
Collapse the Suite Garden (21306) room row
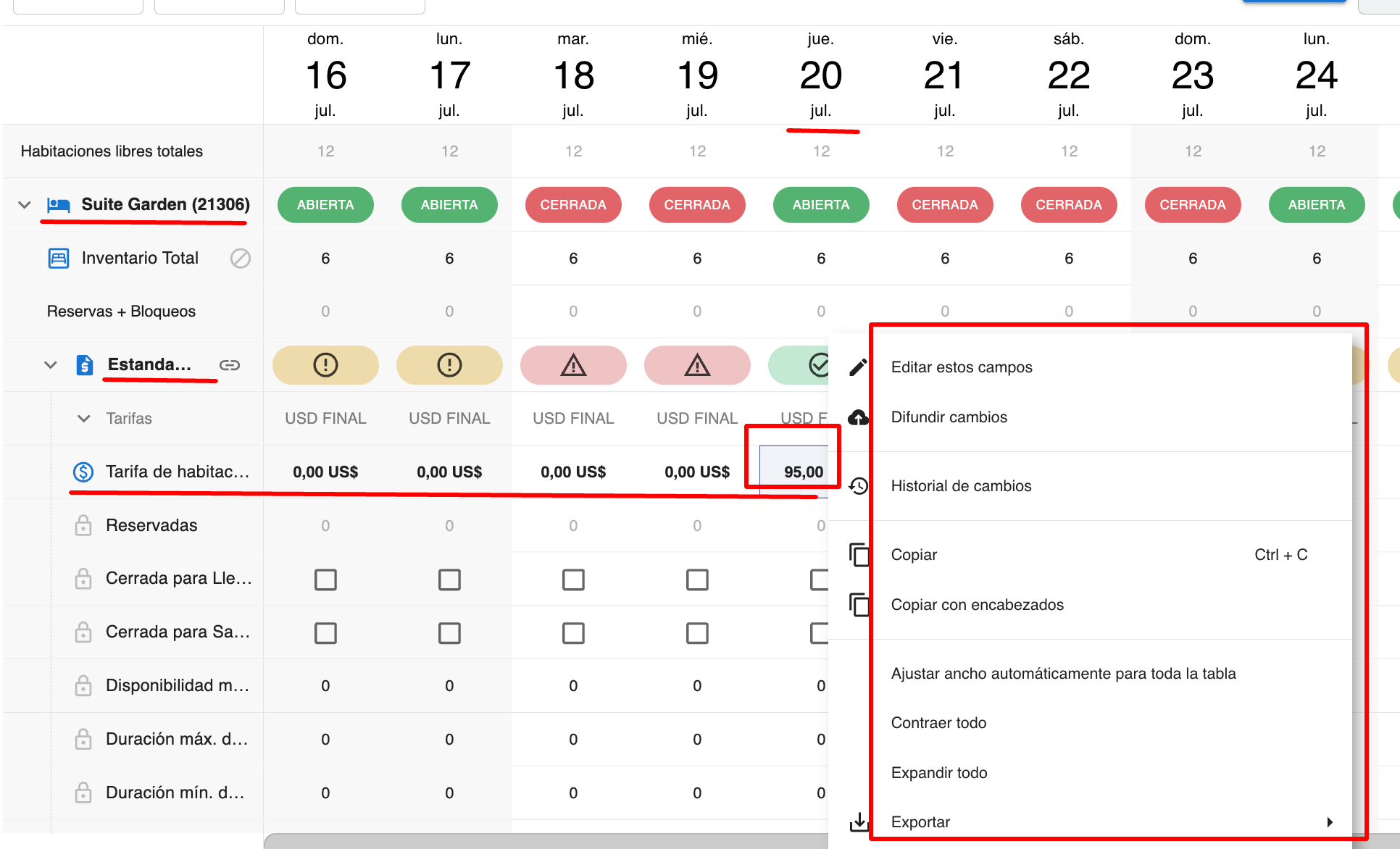click(25, 205)
